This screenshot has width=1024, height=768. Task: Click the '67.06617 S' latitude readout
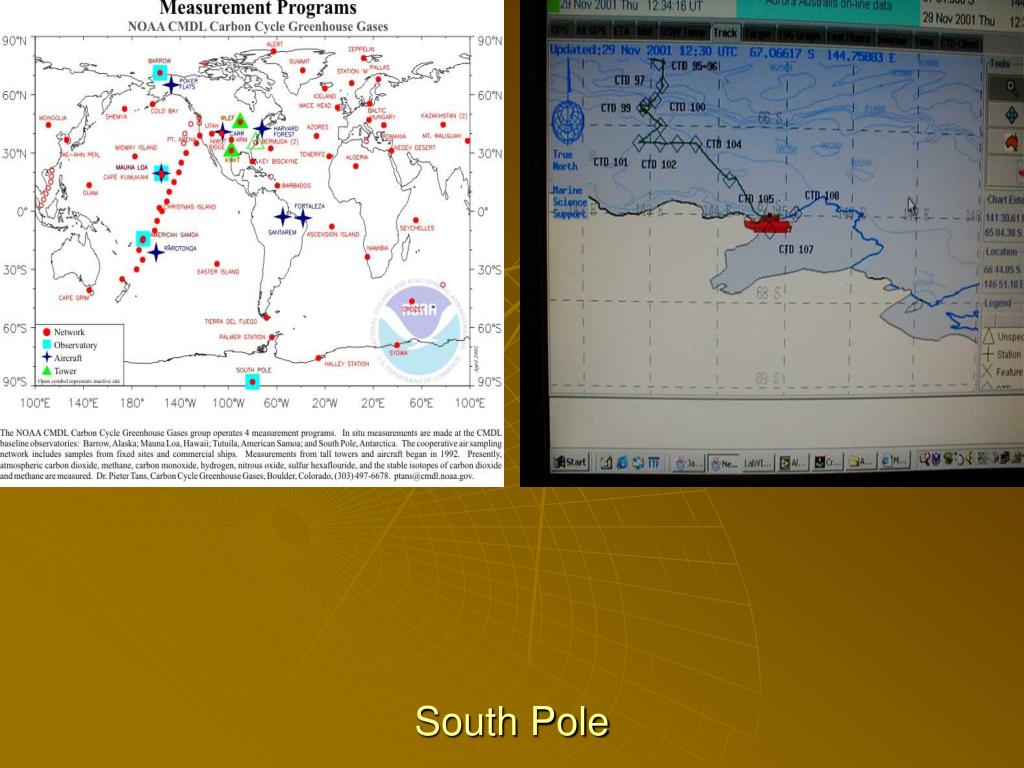[782, 53]
